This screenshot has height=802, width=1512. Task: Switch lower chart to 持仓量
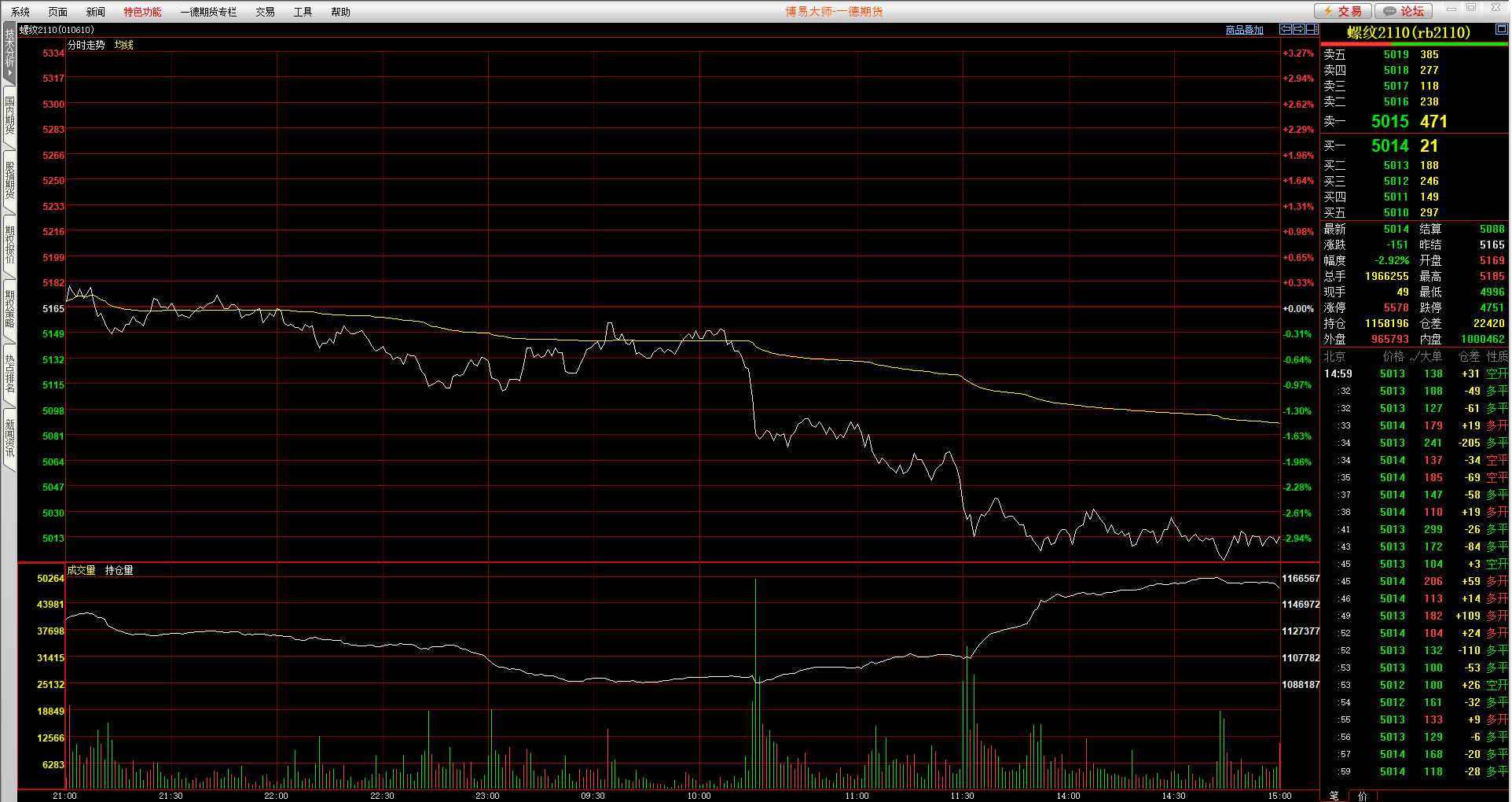tap(119, 570)
